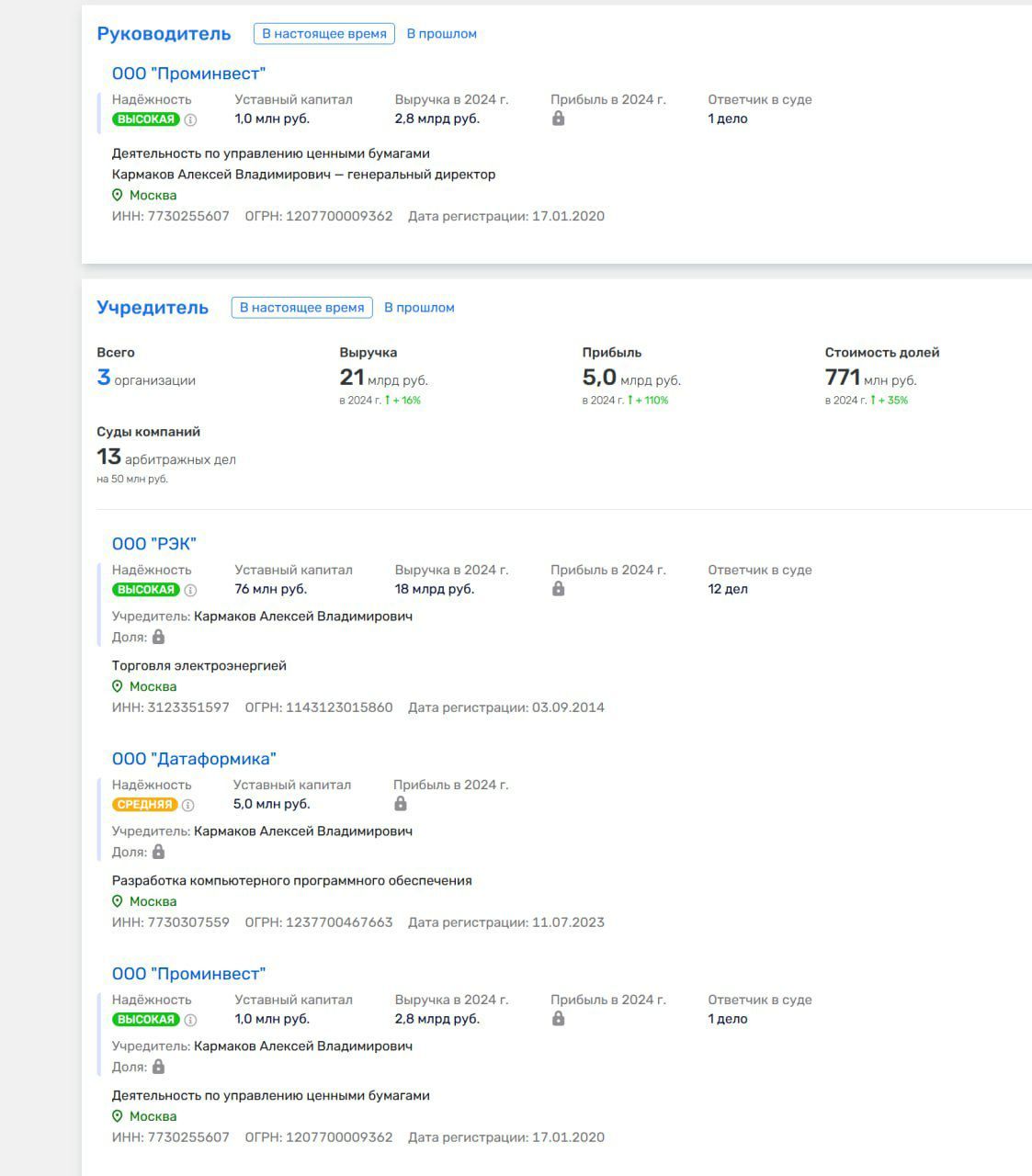
Task: Click Торговля электроэнергией activity text
Action: [x=199, y=666]
